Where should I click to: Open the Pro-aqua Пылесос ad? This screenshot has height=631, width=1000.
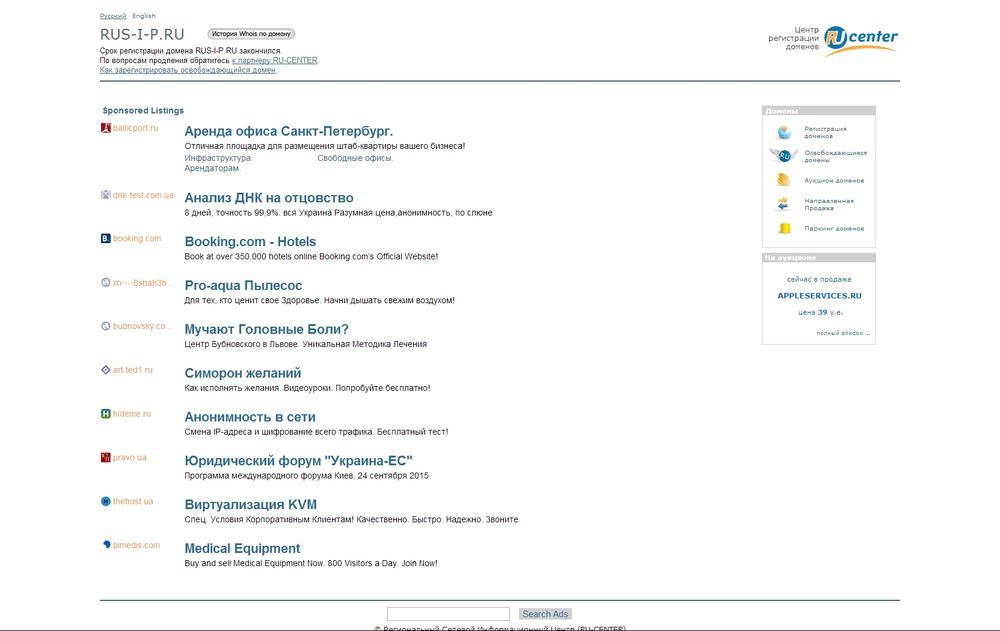tap(243, 286)
